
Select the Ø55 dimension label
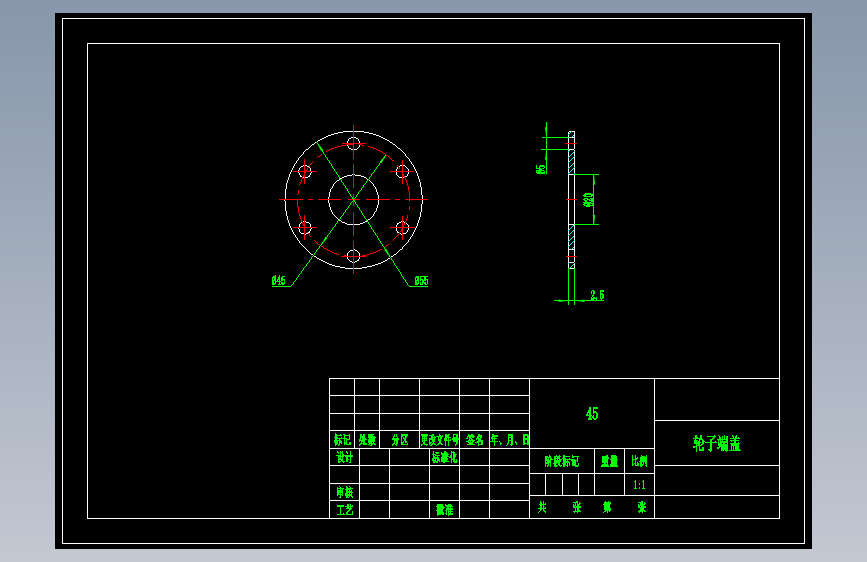click(421, 280)
